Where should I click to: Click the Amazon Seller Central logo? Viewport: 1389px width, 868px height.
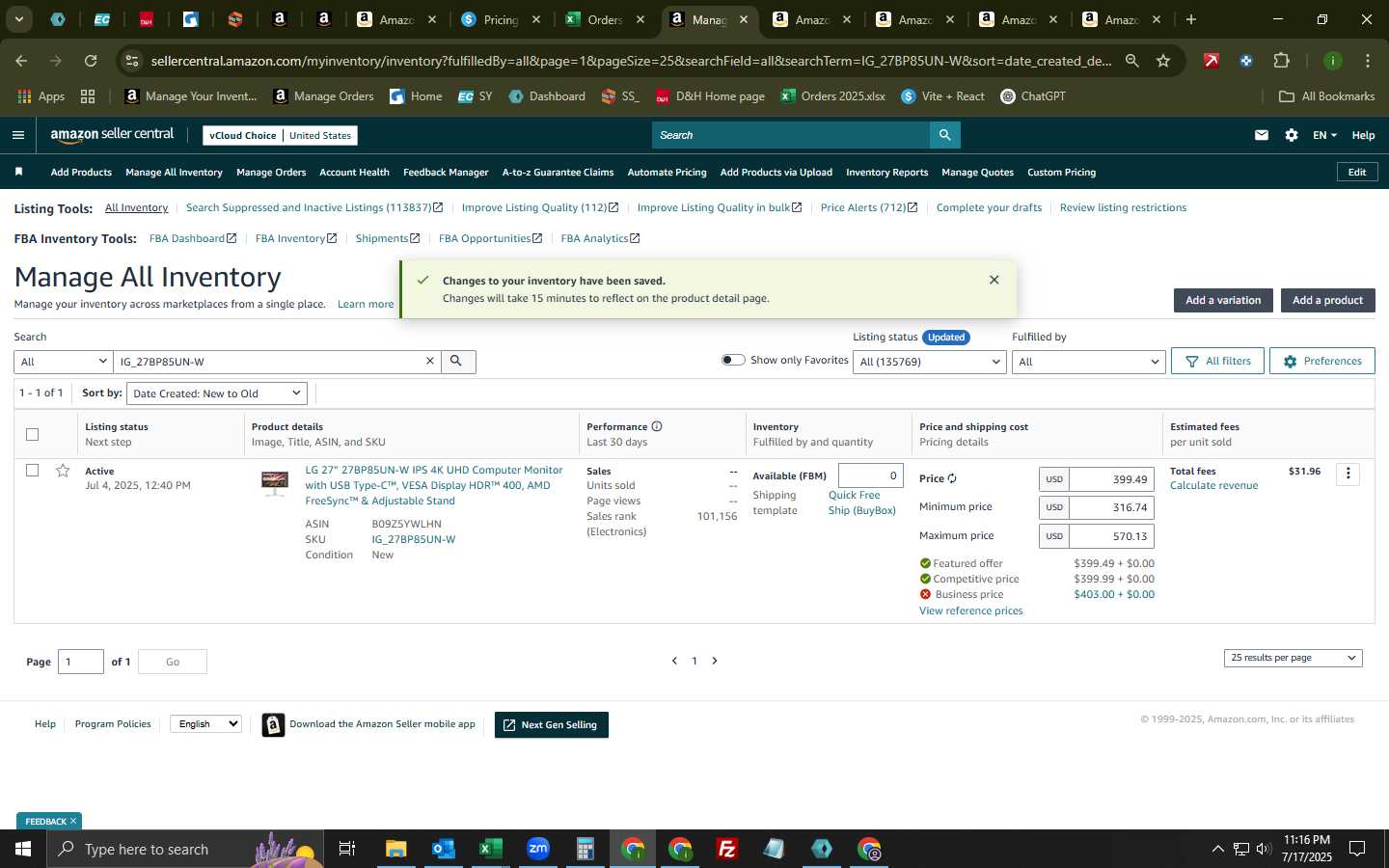point(112,135)
